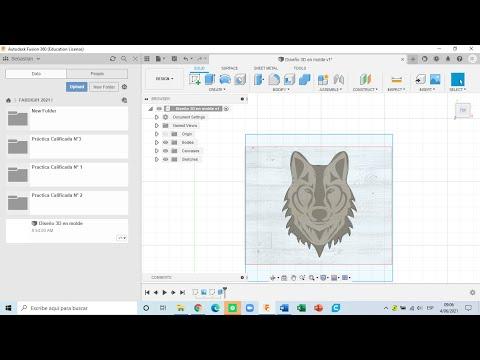Switch to the People tab
Image resolution: width=480 pixels, height=360 pixels.
[97, 74]
